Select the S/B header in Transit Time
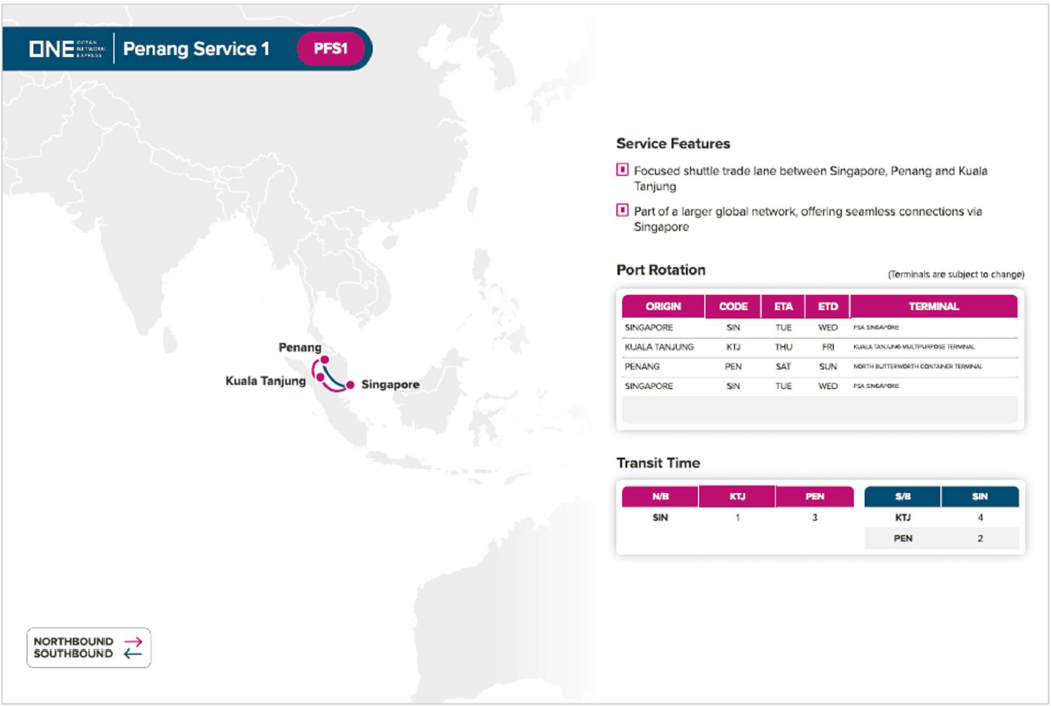1051x706 pixels. [902, 497]
